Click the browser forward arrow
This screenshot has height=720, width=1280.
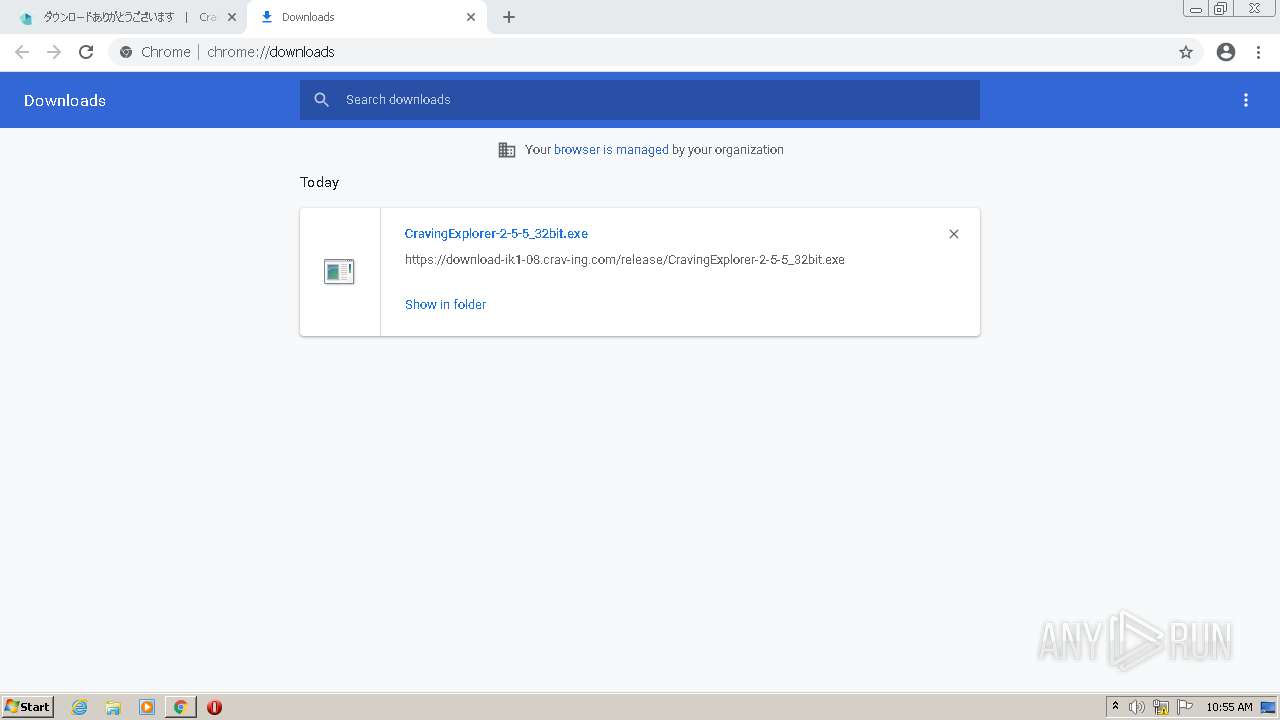(x=54, y=52)
